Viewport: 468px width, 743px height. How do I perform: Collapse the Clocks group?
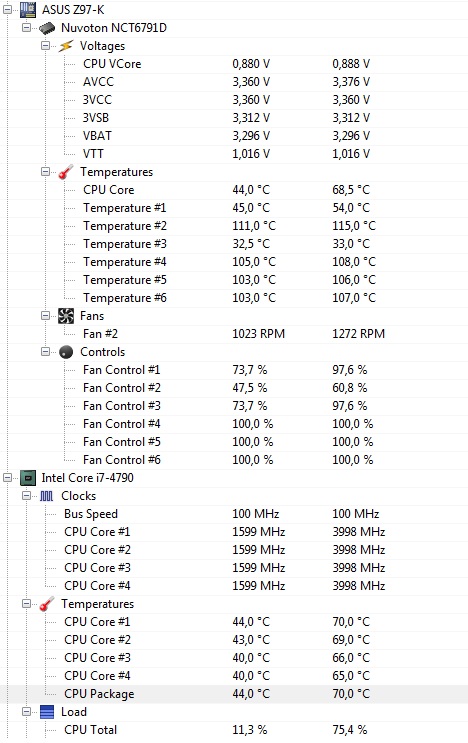pyautogui.click(x=27, y=496)
